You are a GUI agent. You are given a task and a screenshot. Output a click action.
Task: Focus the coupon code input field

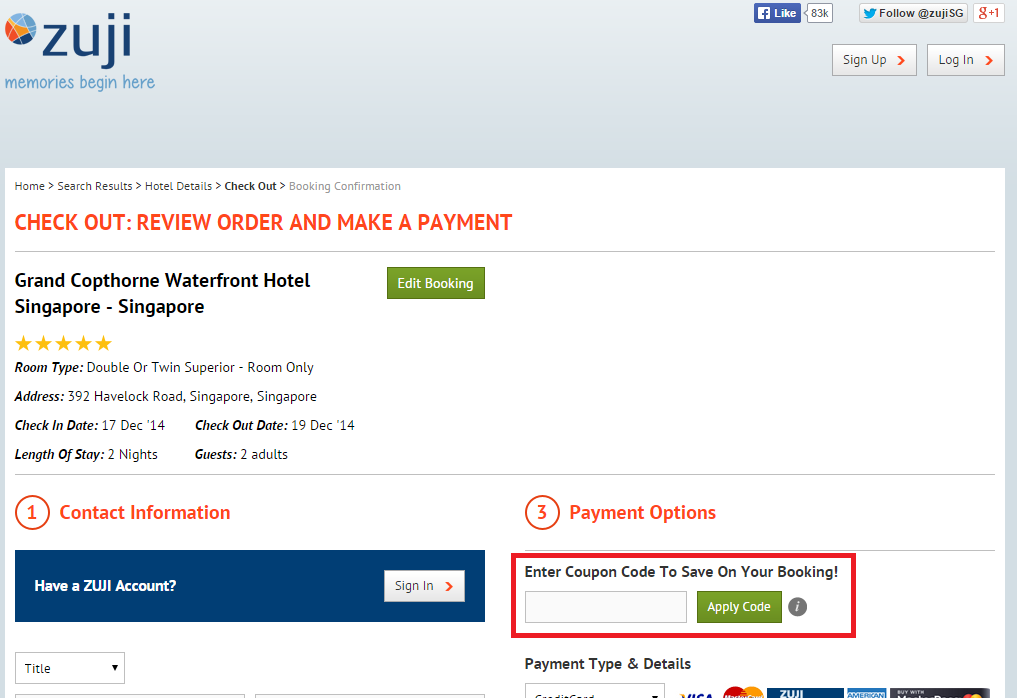[x=606, y=607]
